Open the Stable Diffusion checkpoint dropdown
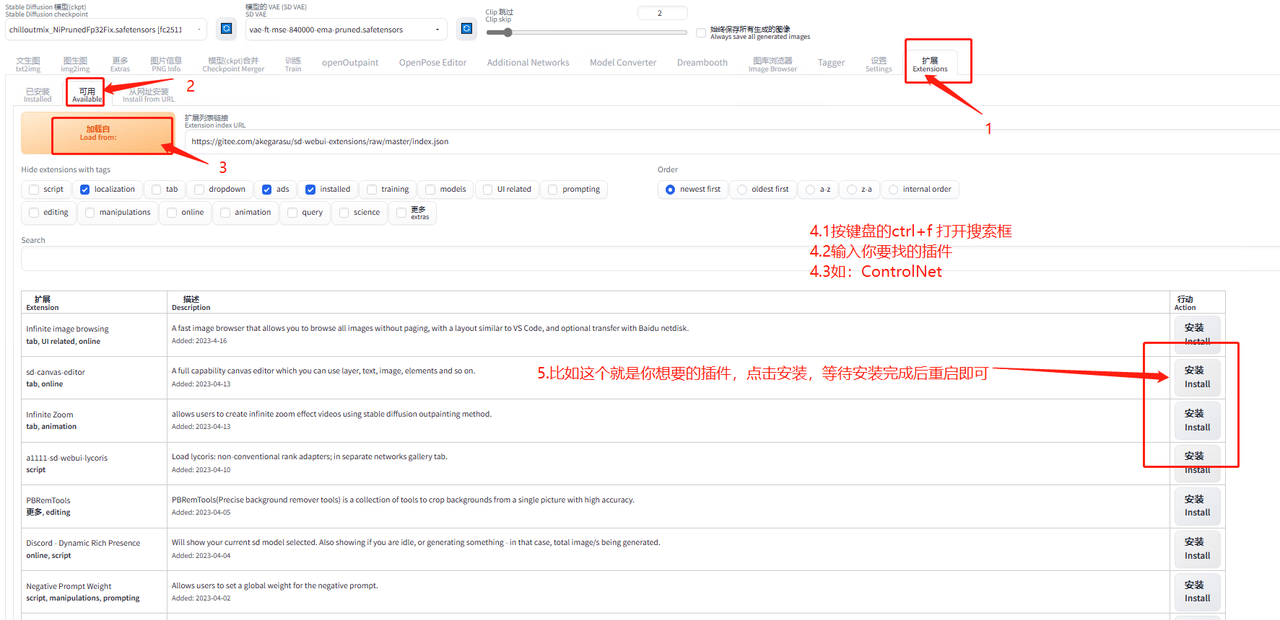The height and width of the screenshot is (620, 1280). pyautogui.click(x=105, y=30)
